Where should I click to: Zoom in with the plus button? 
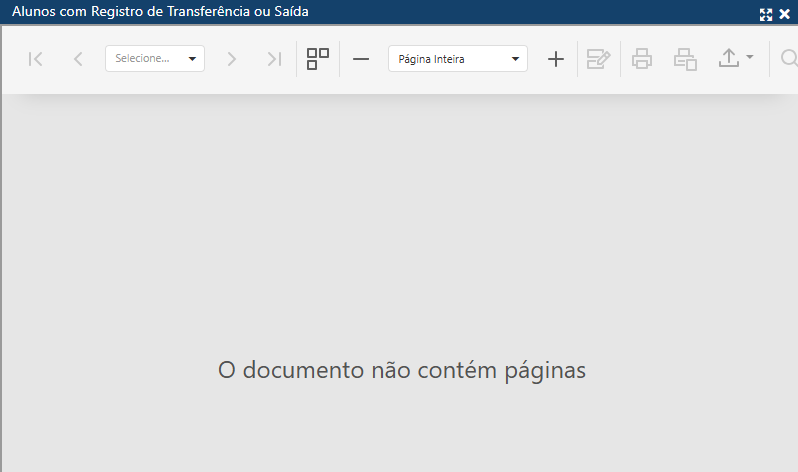556,59
